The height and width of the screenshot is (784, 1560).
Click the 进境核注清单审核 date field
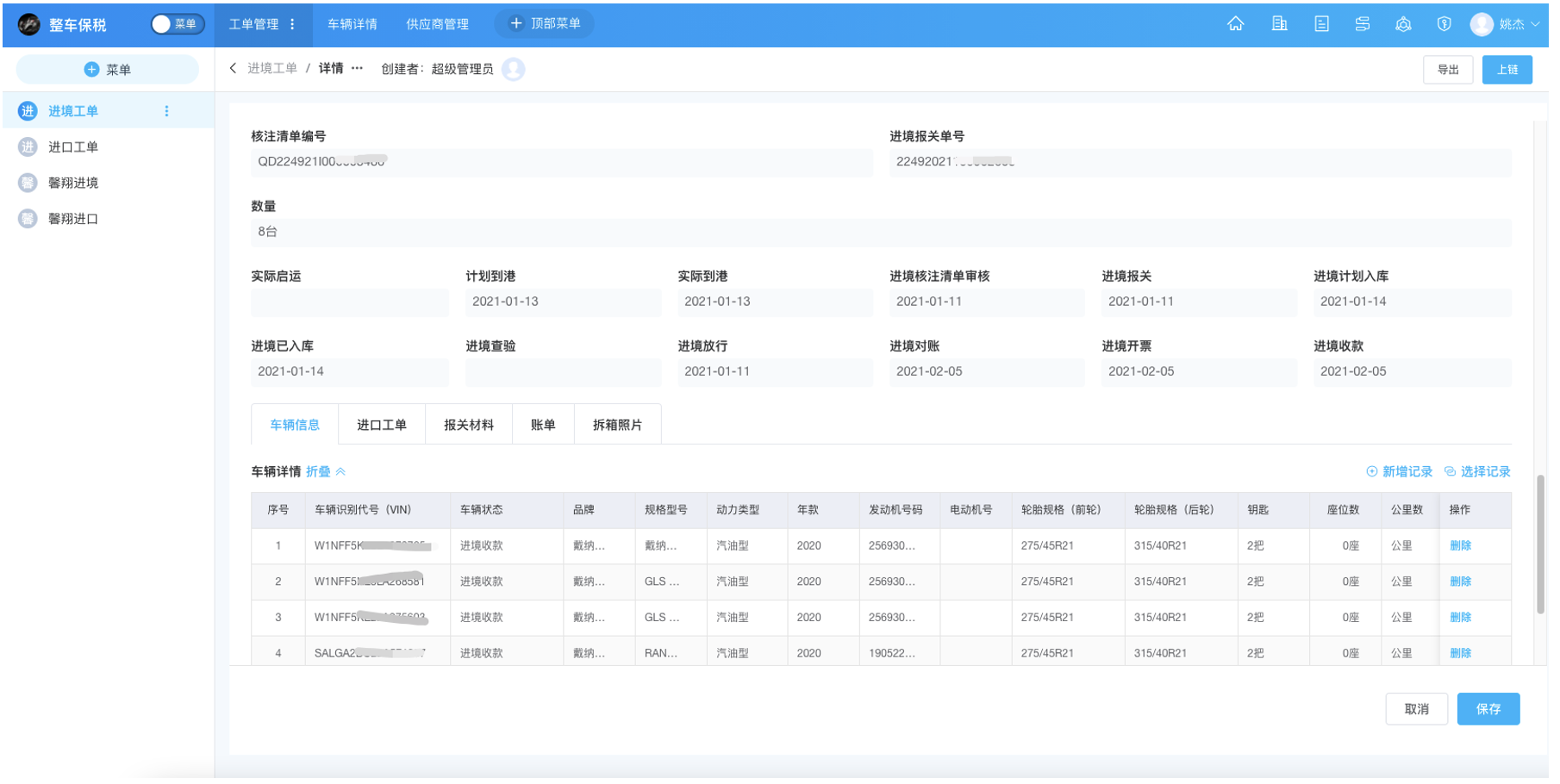(988, 302)
